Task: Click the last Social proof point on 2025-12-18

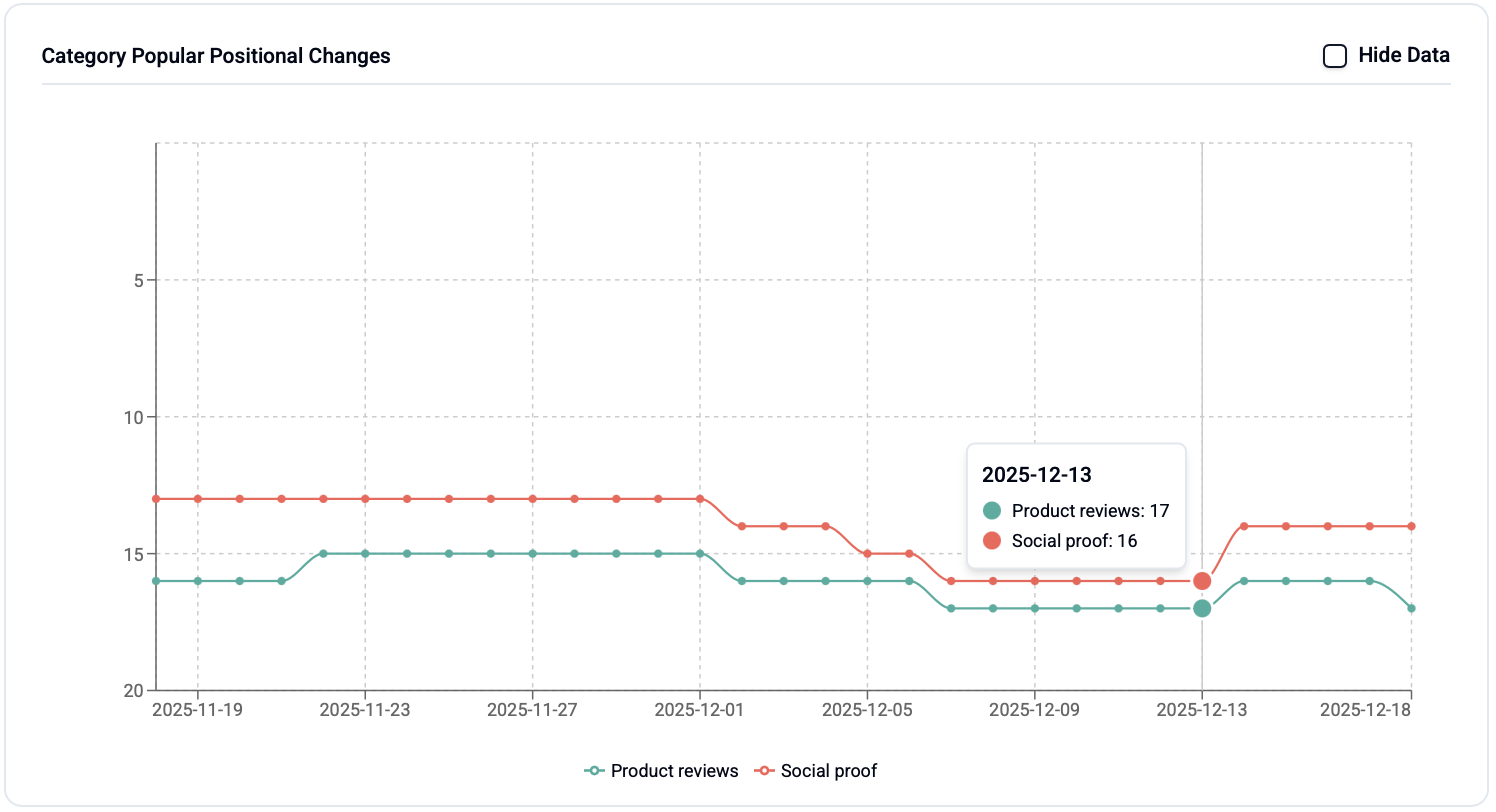Action: [x=1411, y=526]
